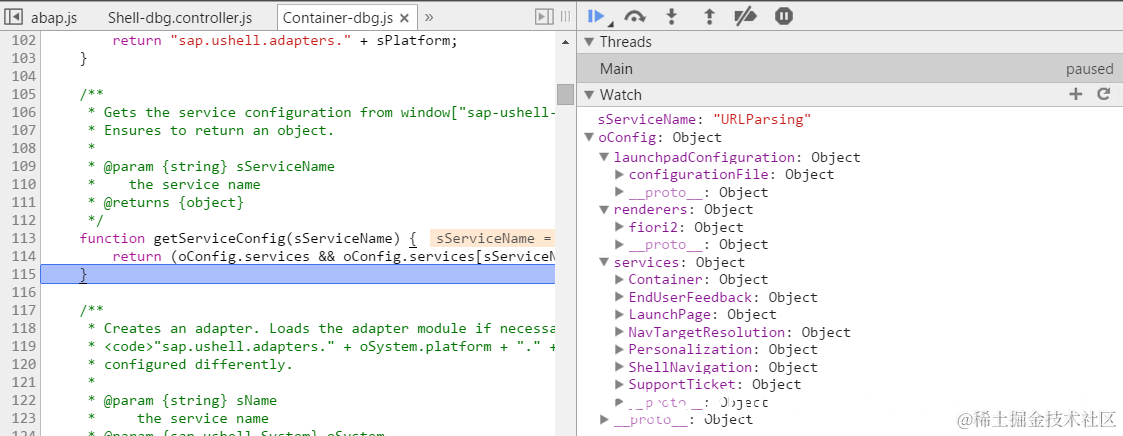Deactivate breakpoints
The width and height of the screenshot is (1123, 436).
click(x=746, y=16)
